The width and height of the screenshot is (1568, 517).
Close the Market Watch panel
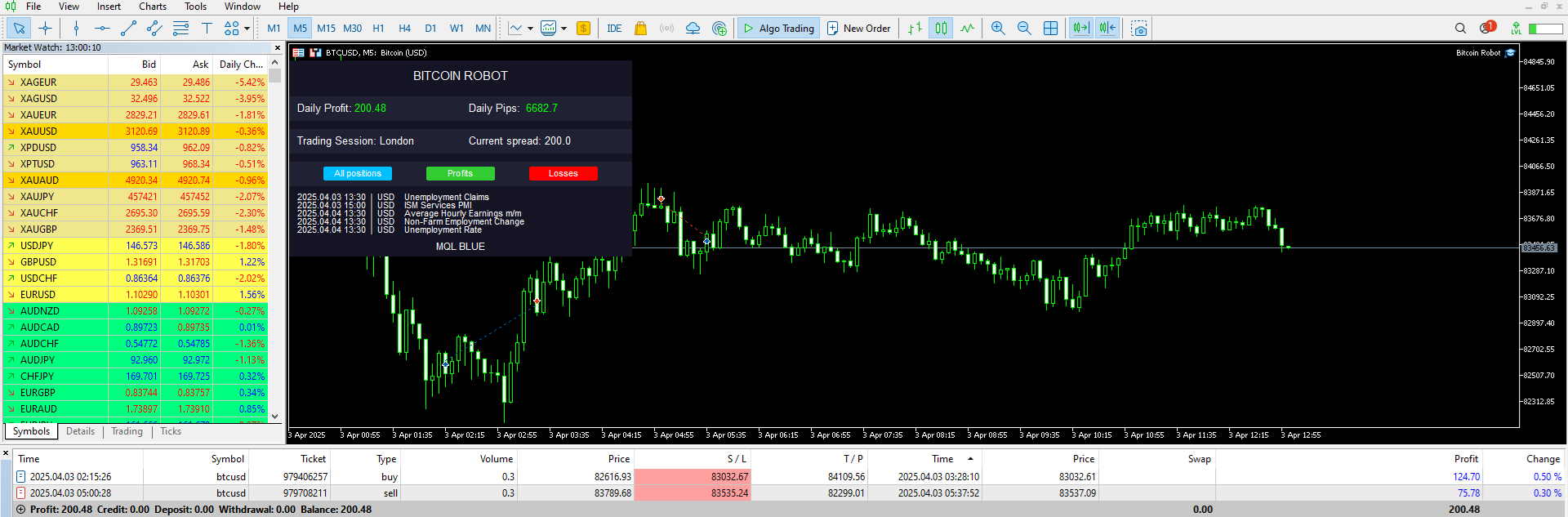pyautogui.click(x=277, y=47)
